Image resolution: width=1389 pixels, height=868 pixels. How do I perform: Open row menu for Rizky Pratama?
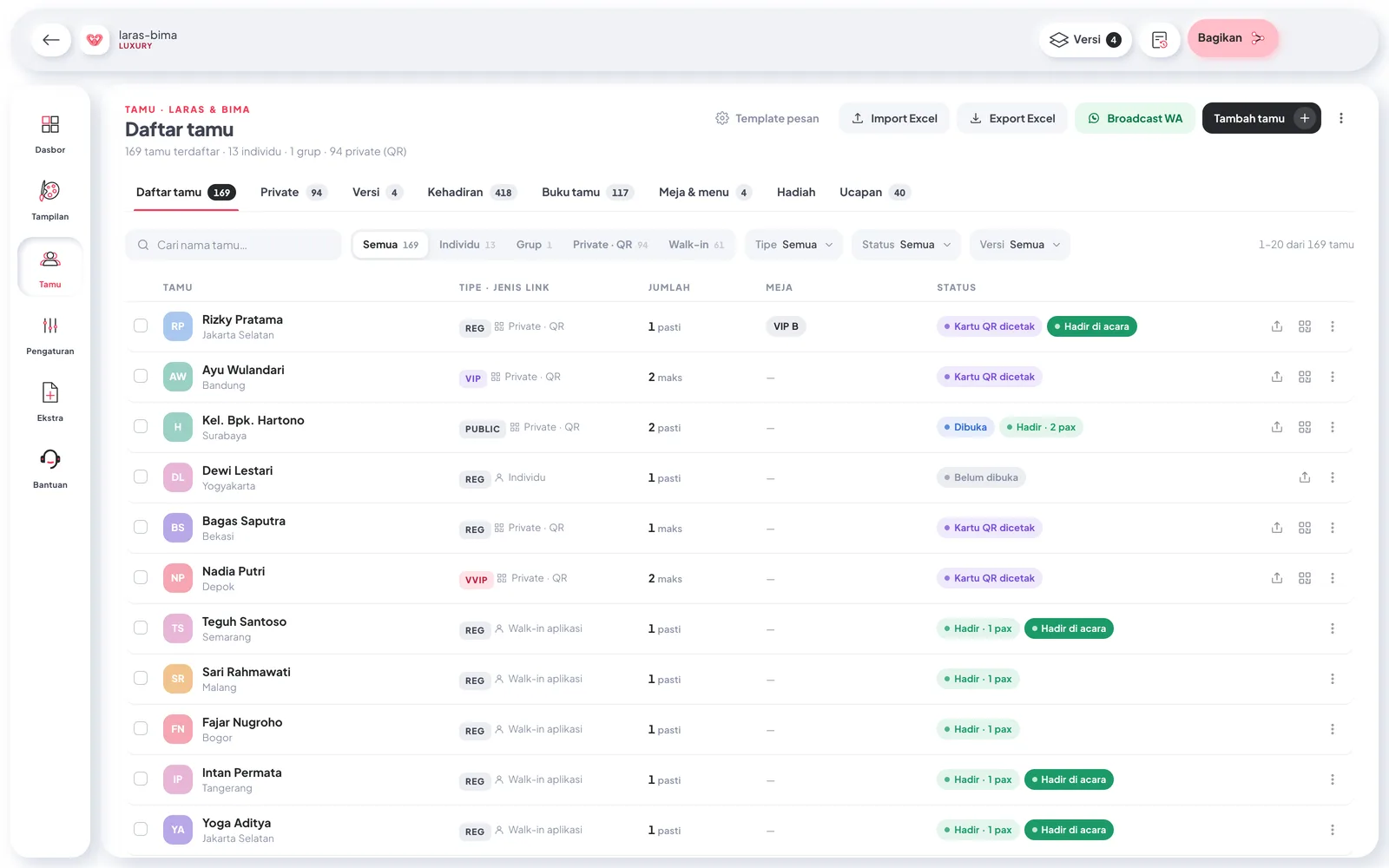(1333, 326)
